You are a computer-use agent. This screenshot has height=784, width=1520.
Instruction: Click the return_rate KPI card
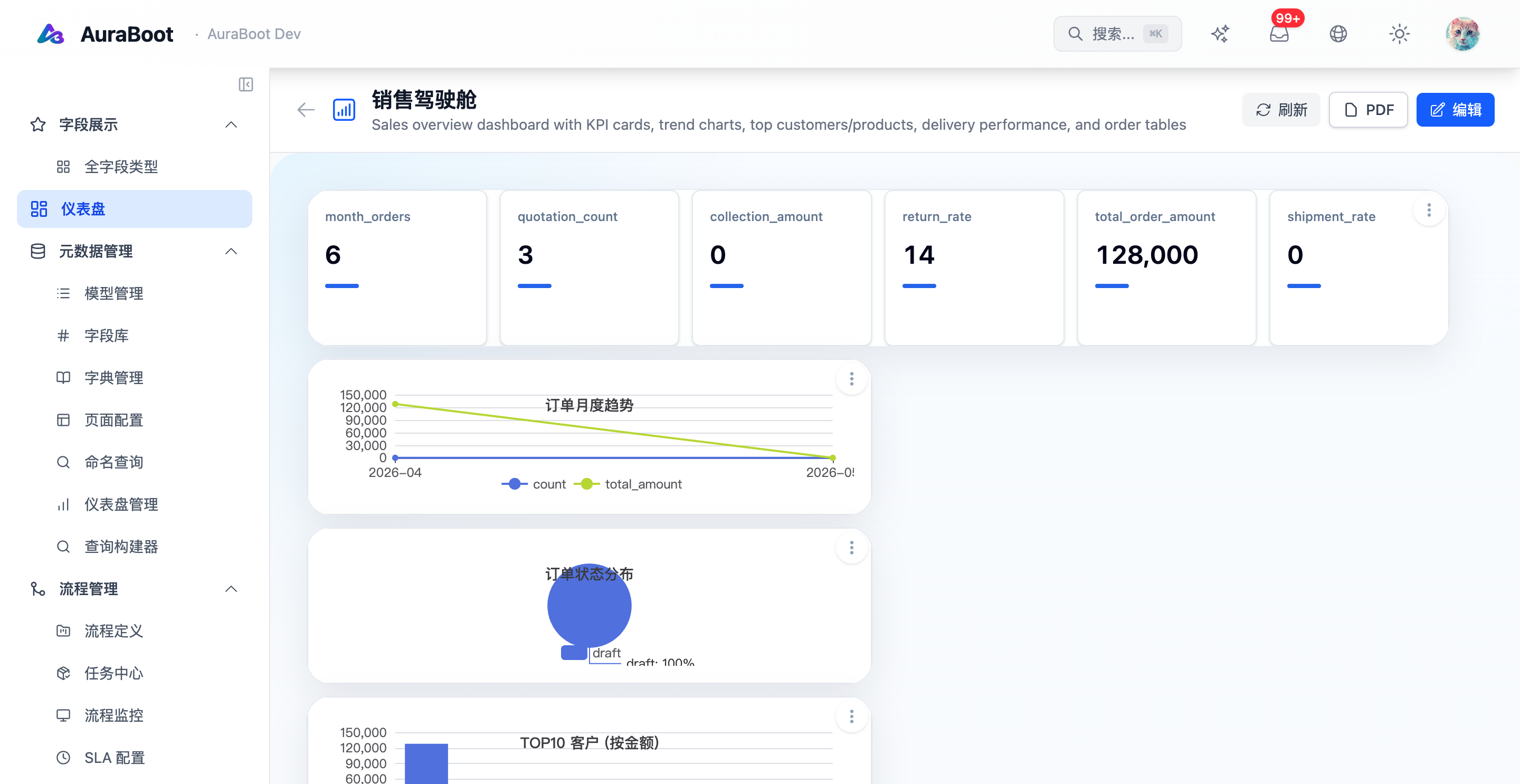974,267
